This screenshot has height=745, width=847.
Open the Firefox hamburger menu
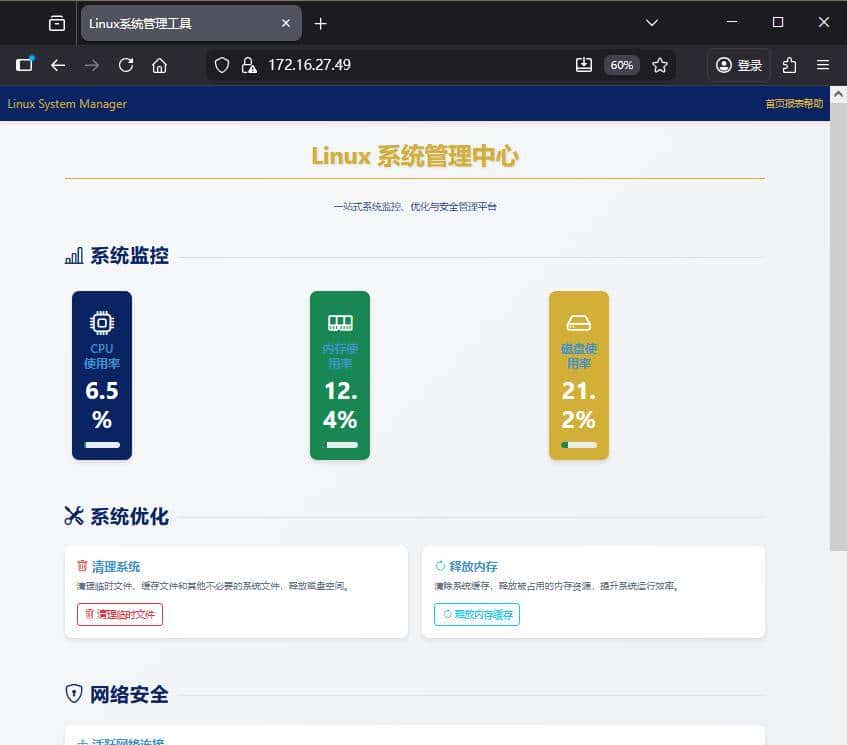[x=824, y=64]
